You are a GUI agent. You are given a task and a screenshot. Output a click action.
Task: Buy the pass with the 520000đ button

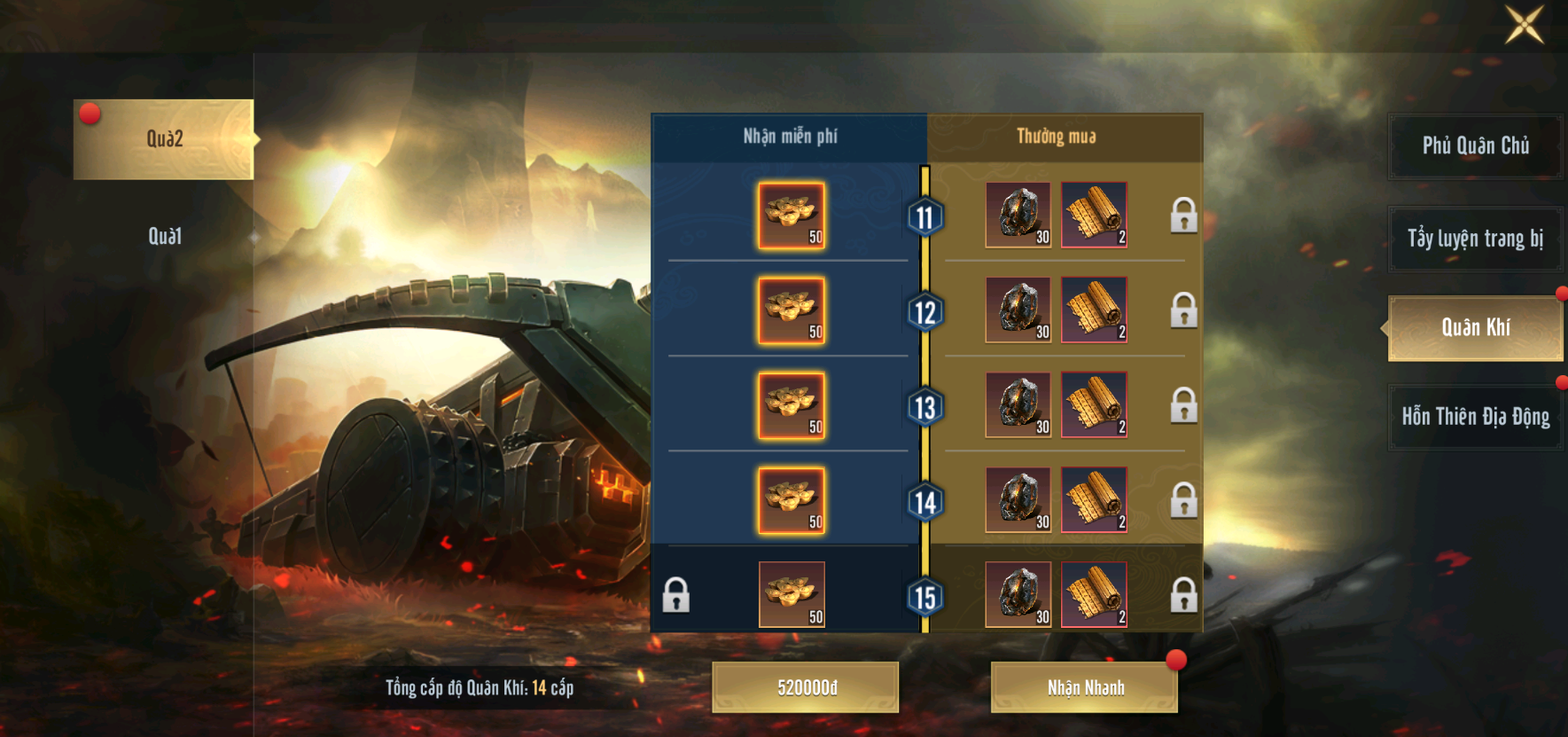pos(806,687)
